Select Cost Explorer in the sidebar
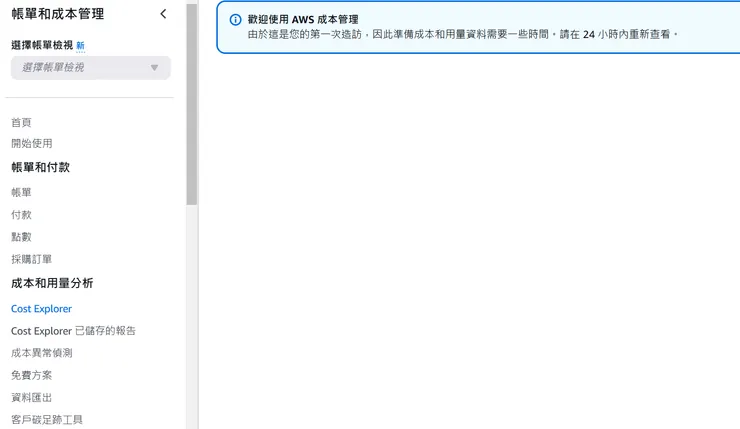 click(42, 309)
